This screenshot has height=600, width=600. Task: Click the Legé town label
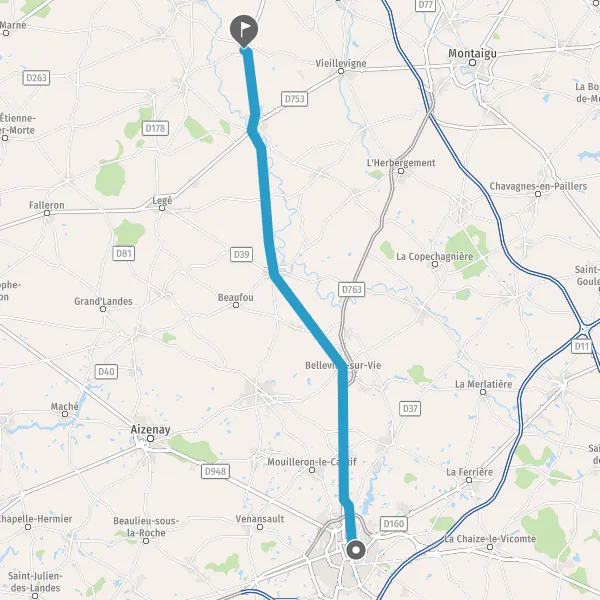click(x=162, y=201)
